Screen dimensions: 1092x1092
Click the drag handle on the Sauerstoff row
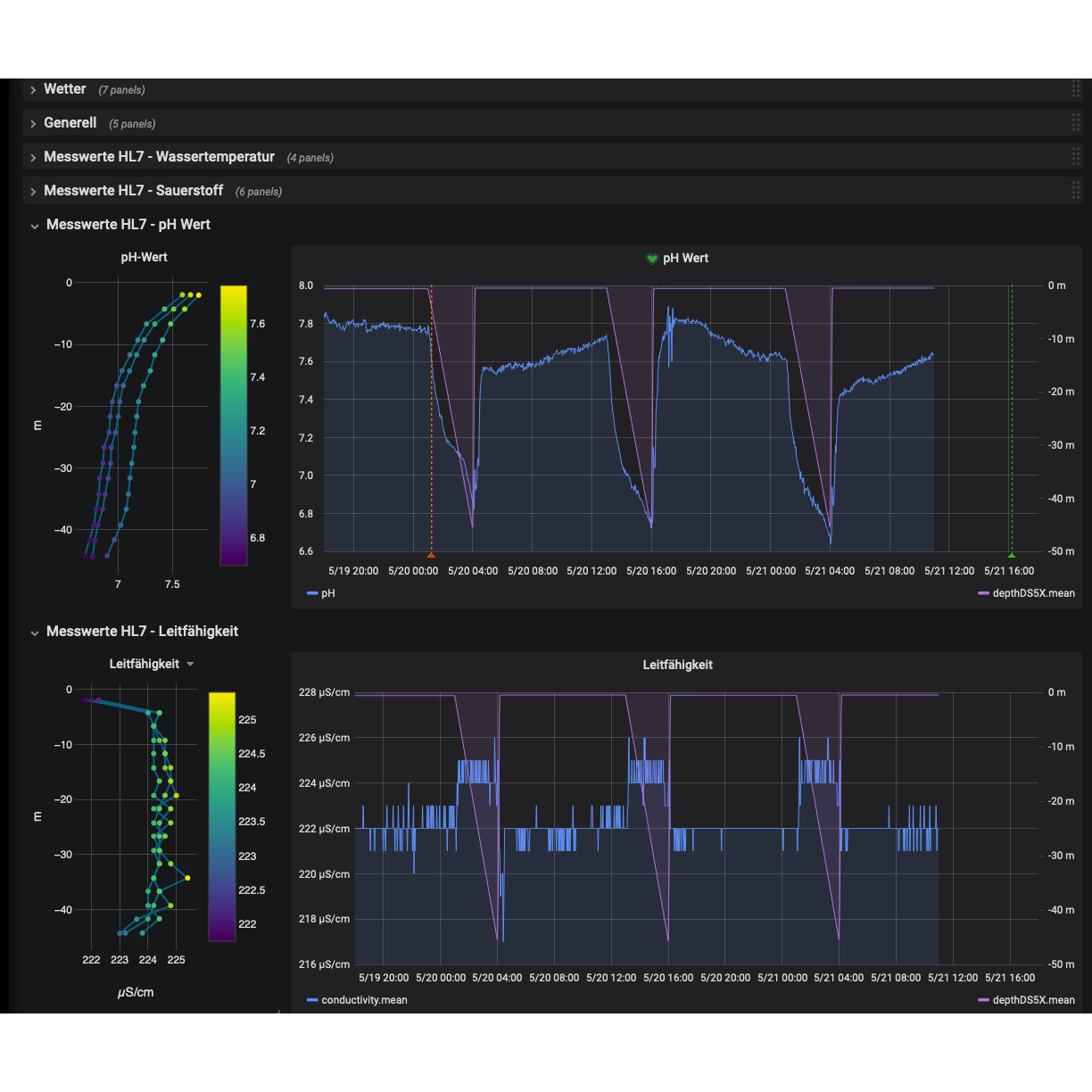(x=1076, y=191)
